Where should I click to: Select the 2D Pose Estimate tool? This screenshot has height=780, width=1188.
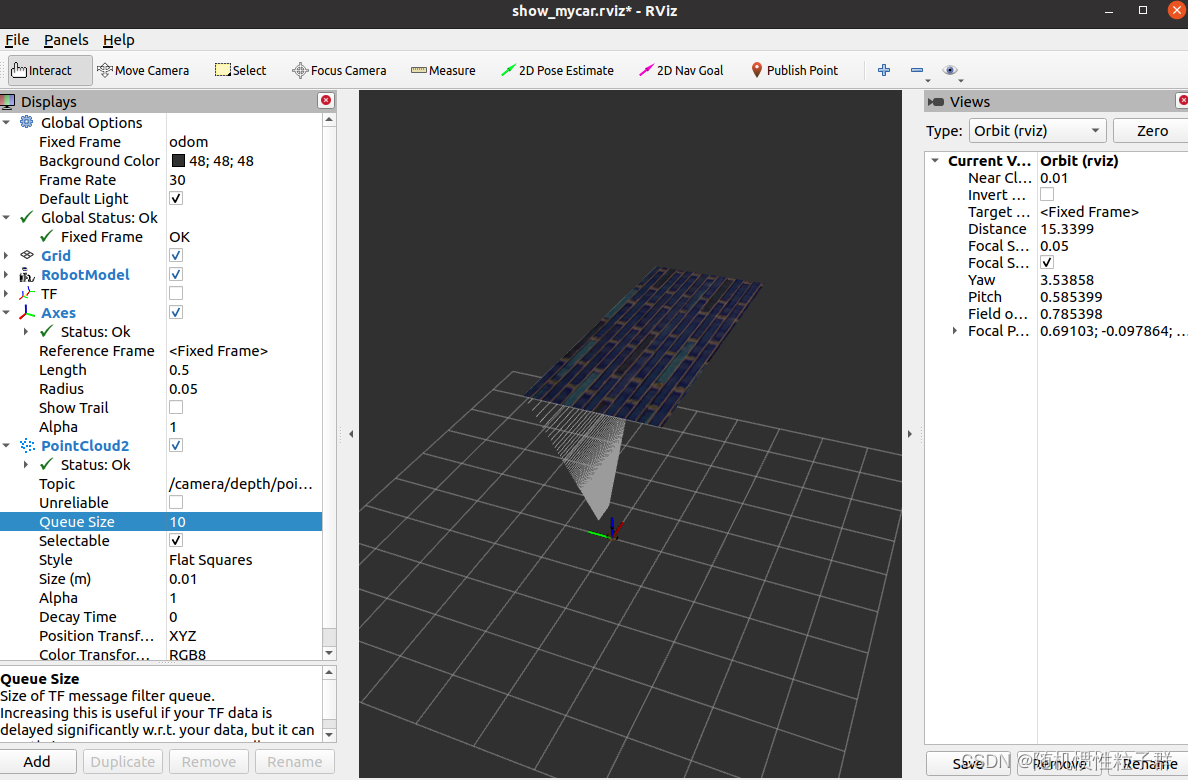click(558, 70)
